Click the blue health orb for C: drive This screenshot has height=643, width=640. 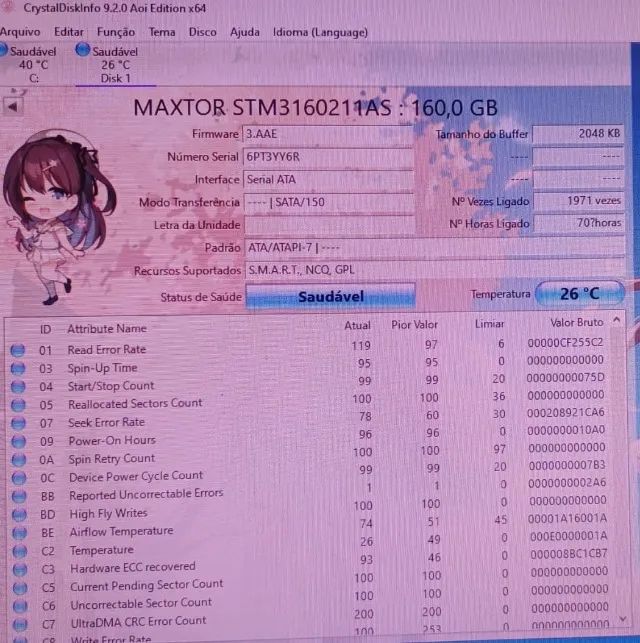pyautogui.click(x=3, y=50)
